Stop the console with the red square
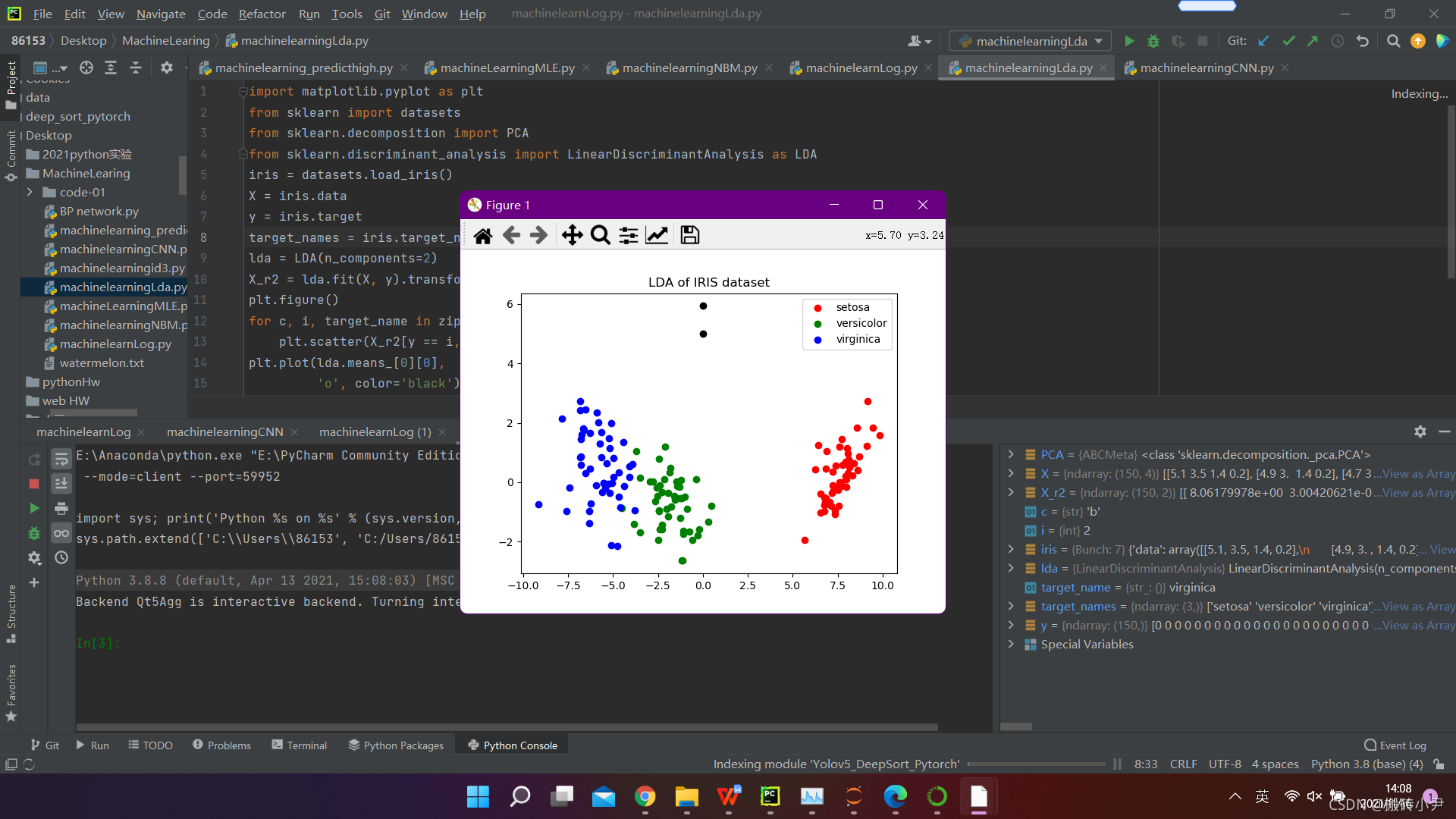Image resolution: width=1456 pixels, height=819 pixels. coord(34,484)
